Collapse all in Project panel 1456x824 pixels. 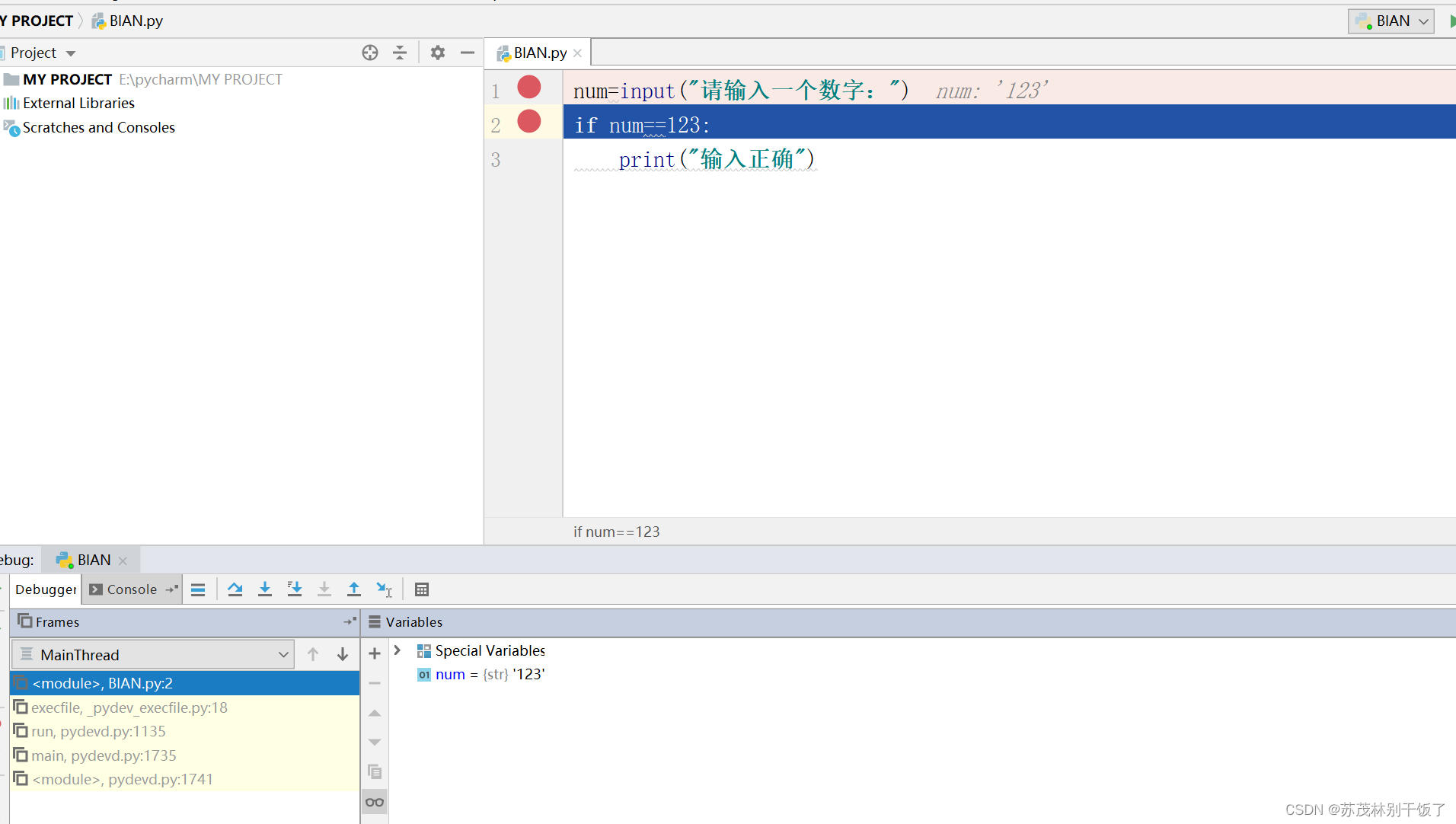pos(400,53)
